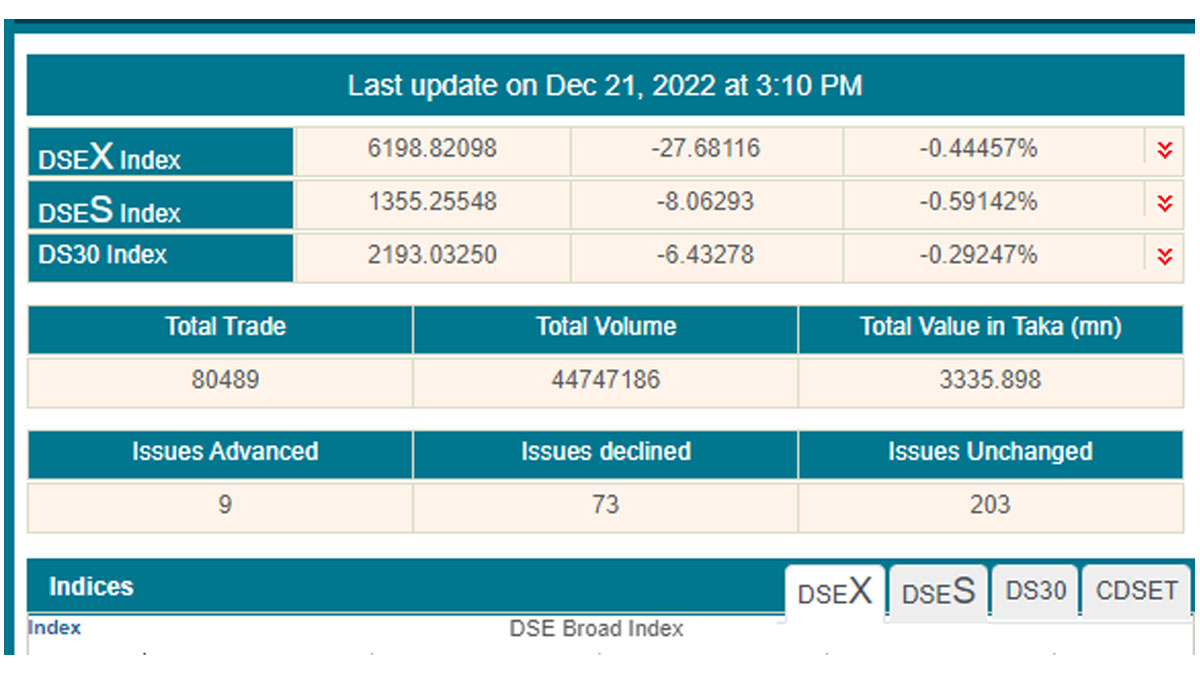Click the Issues declined header

(x=606, y=452)
